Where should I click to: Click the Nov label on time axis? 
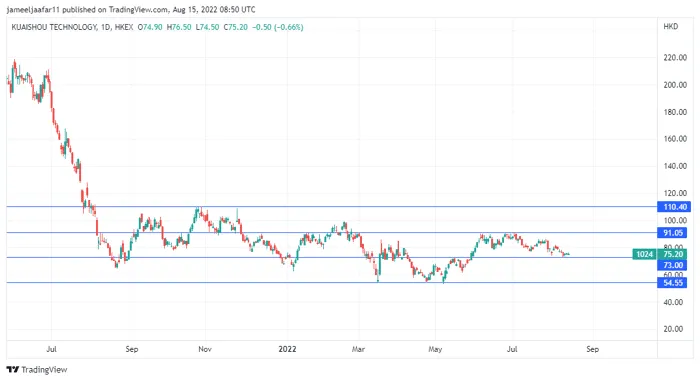pos(205,349)
